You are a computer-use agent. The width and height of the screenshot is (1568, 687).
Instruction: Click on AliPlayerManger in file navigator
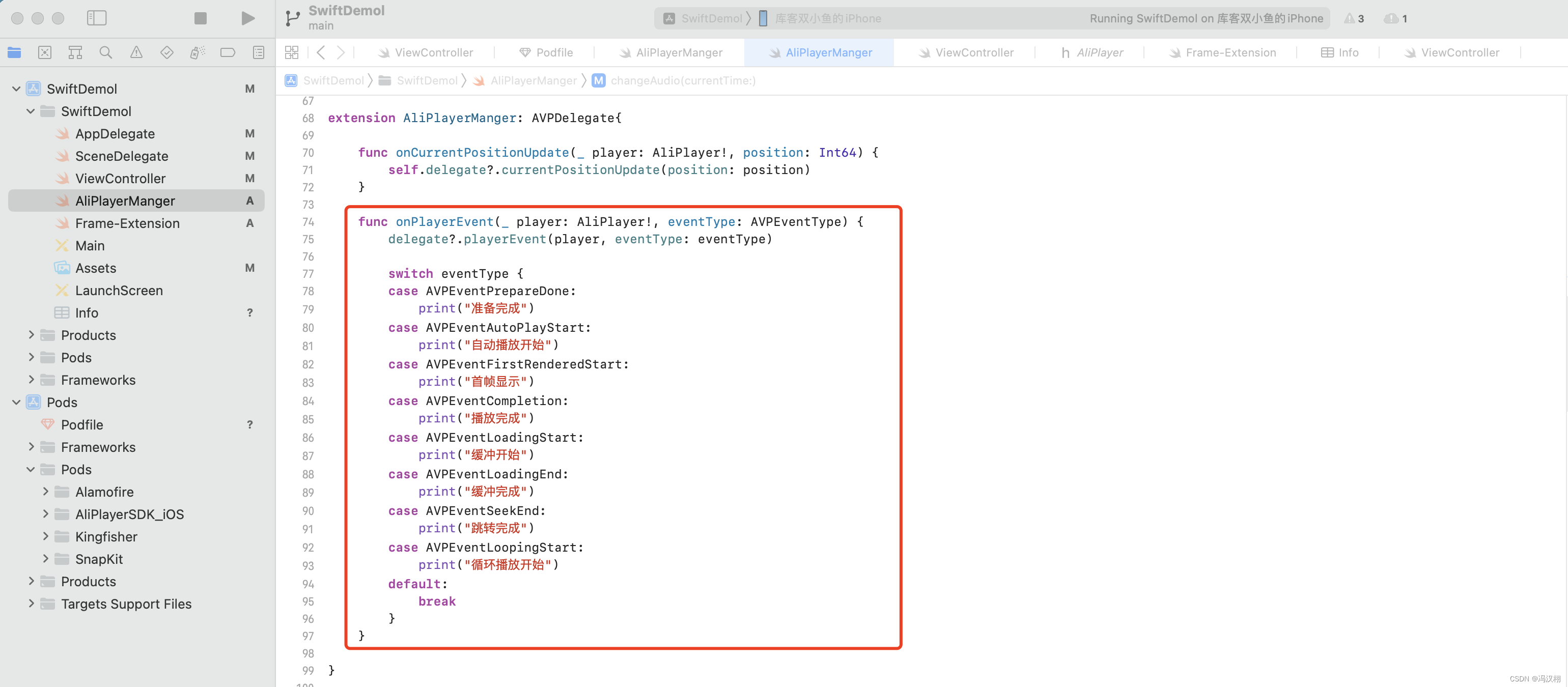125,200
